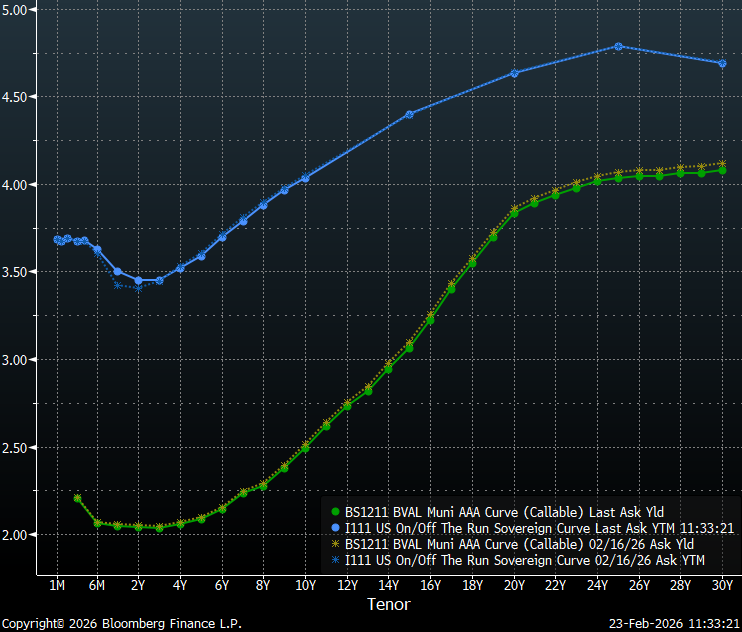Toggle the BS1211 BVAL Muni Last Ask Yld series

(504, 512)
